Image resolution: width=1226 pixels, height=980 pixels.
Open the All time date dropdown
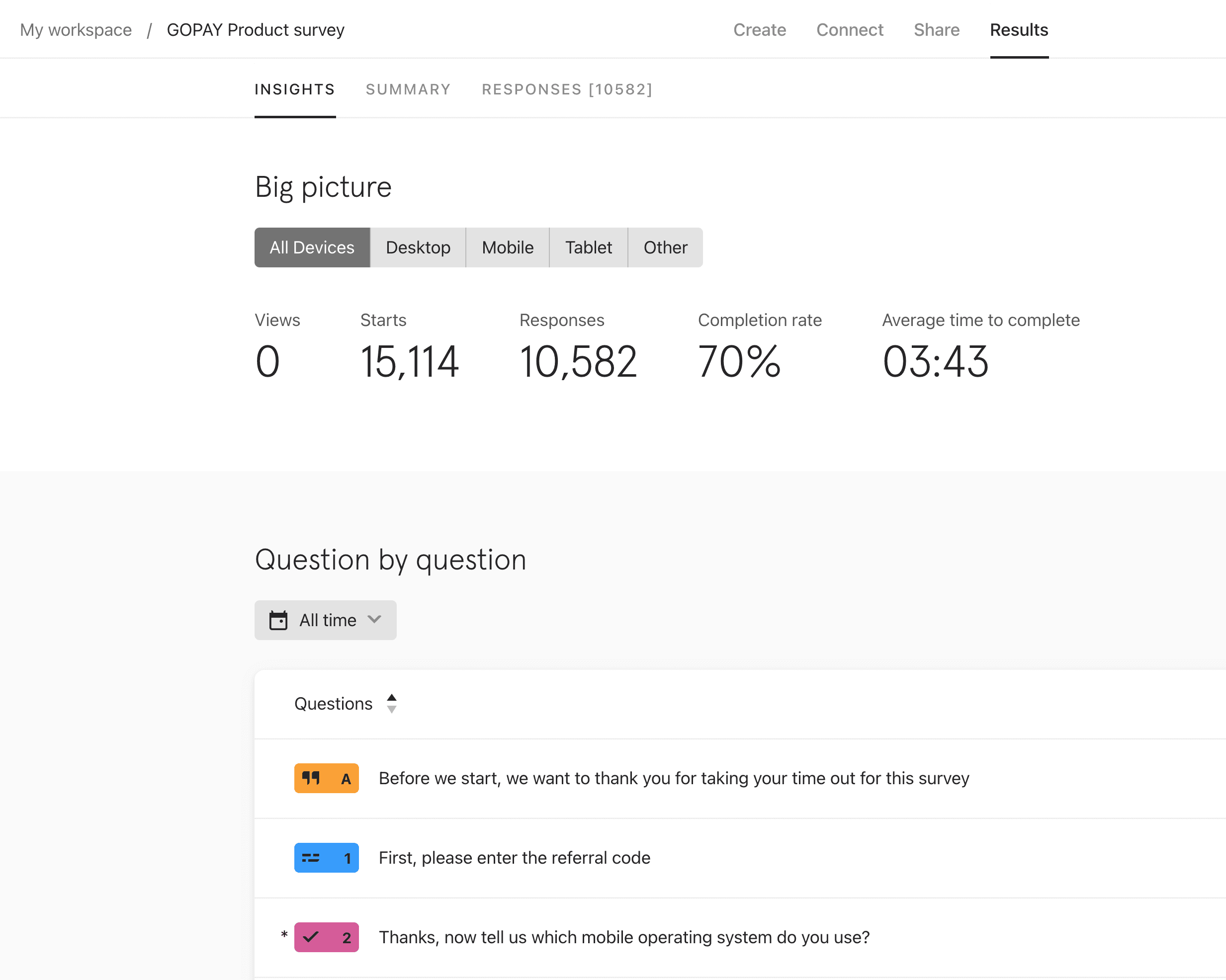327,620
